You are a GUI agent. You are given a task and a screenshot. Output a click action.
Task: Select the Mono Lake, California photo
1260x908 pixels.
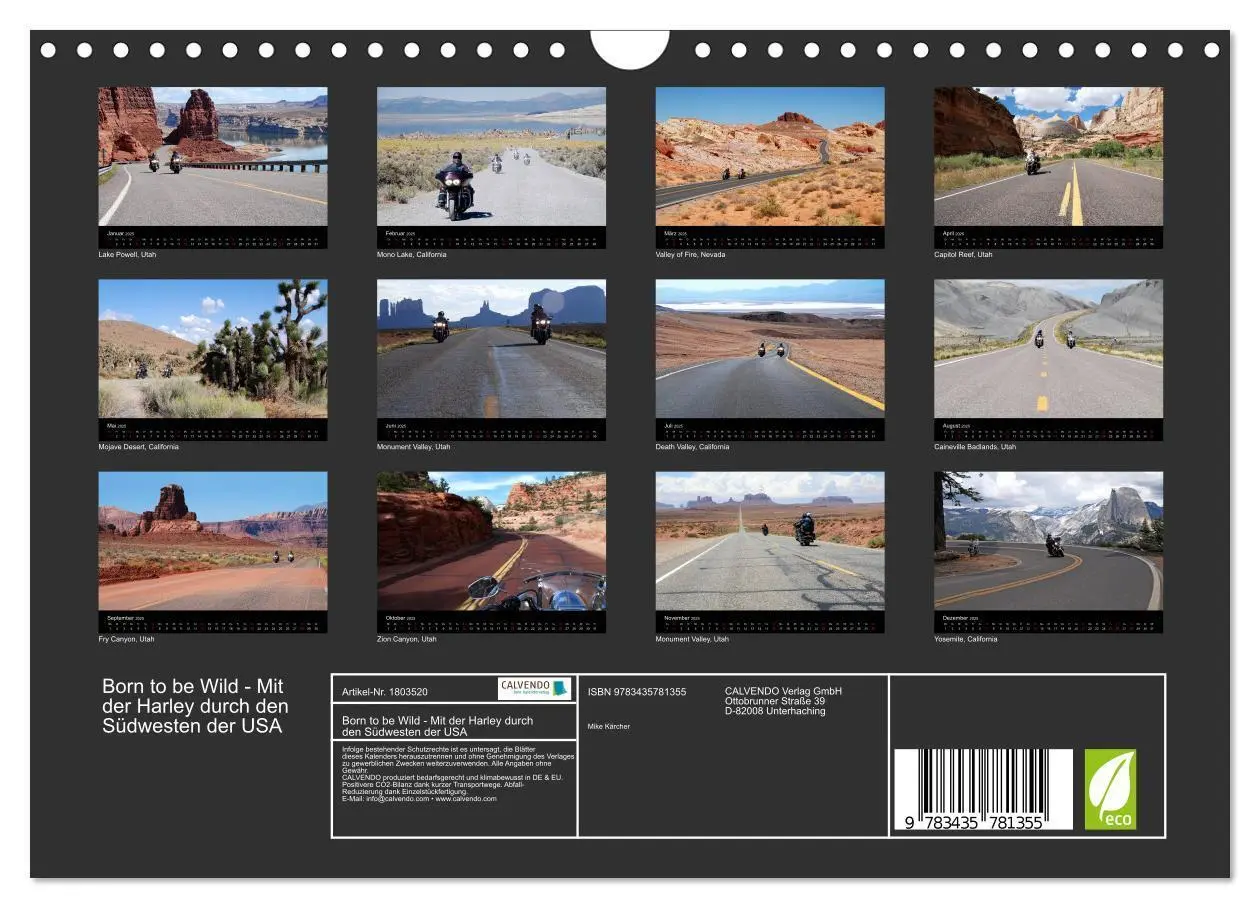pyautogui.click(x=491, y=156)
